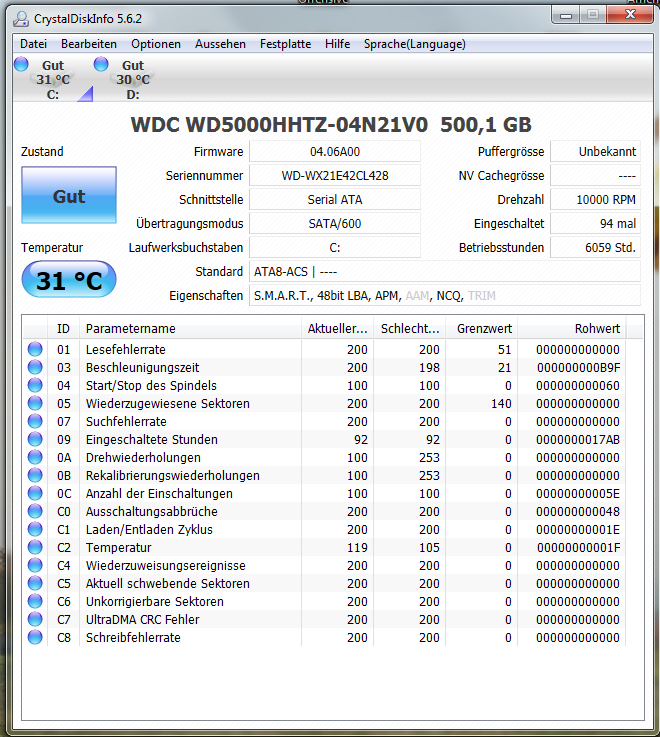Click status orb for Beschleunigungszeit row

pyautogui.click(x=35, y=367)
